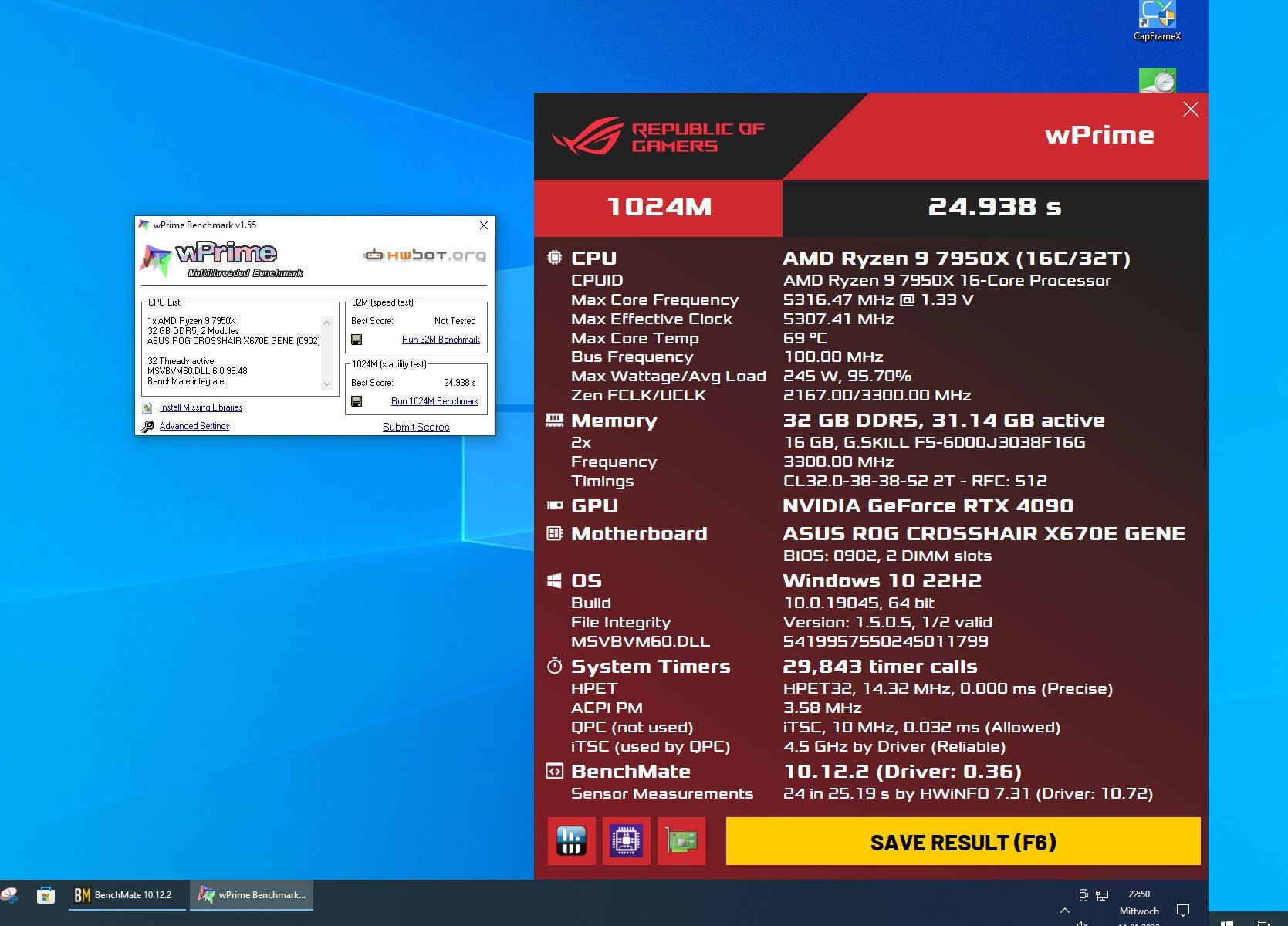The width and height of the screenshot is (1288, 926).
Task: Click the Memory section icon in BenchMate
Action: coord(554,420)
